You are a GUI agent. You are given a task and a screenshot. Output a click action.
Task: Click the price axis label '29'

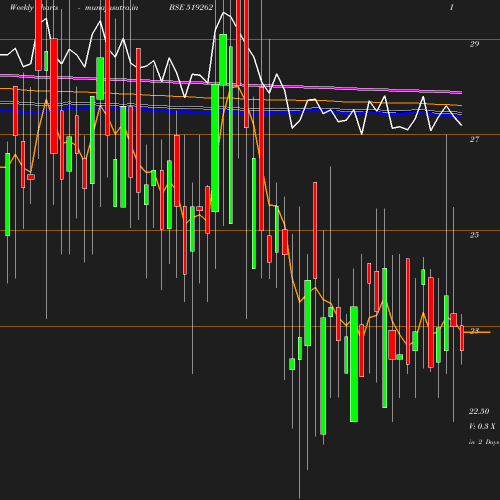pos(474,44)
